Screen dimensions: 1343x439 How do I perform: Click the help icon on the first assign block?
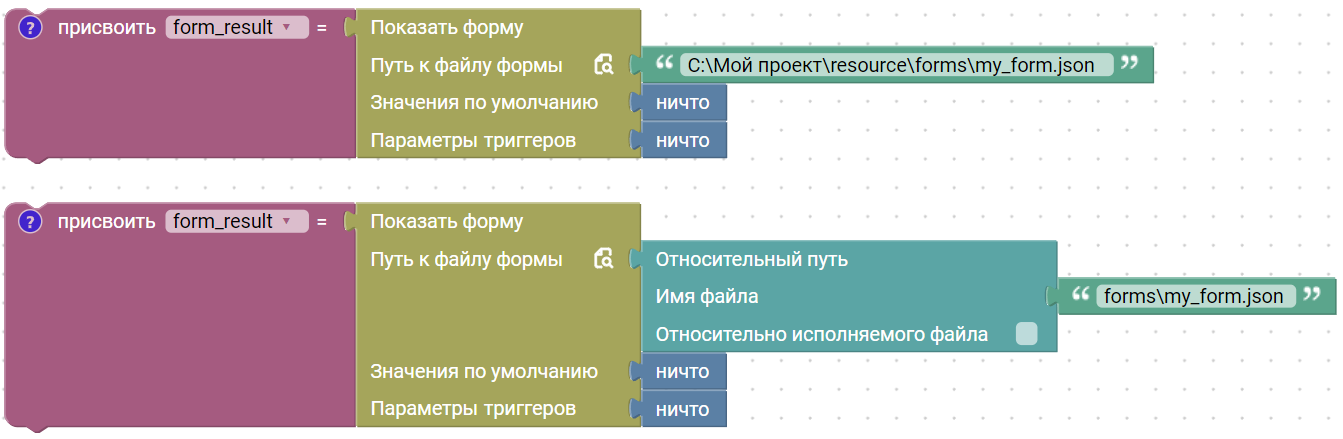coord(31,28)
